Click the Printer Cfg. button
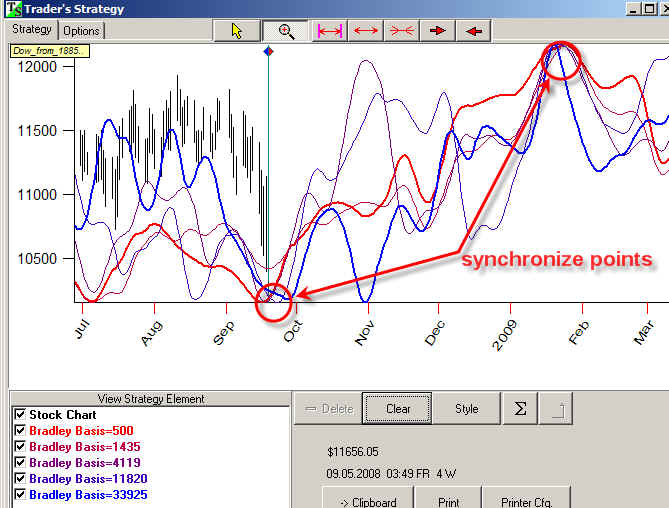 [x=525, y=501]
